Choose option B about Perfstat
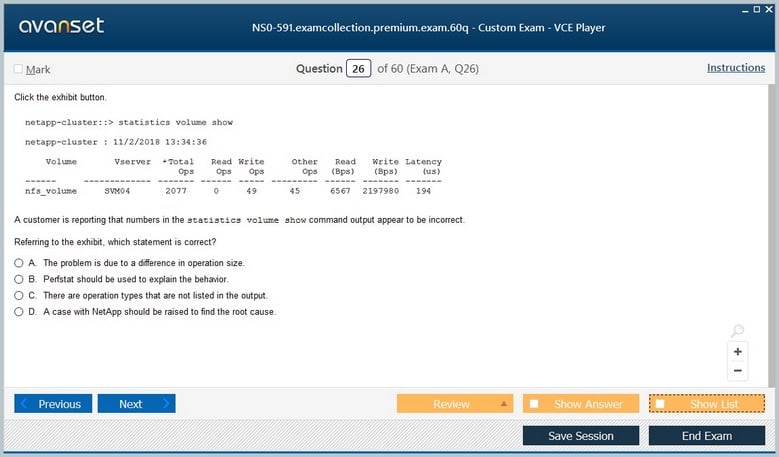 coord(19,279)
